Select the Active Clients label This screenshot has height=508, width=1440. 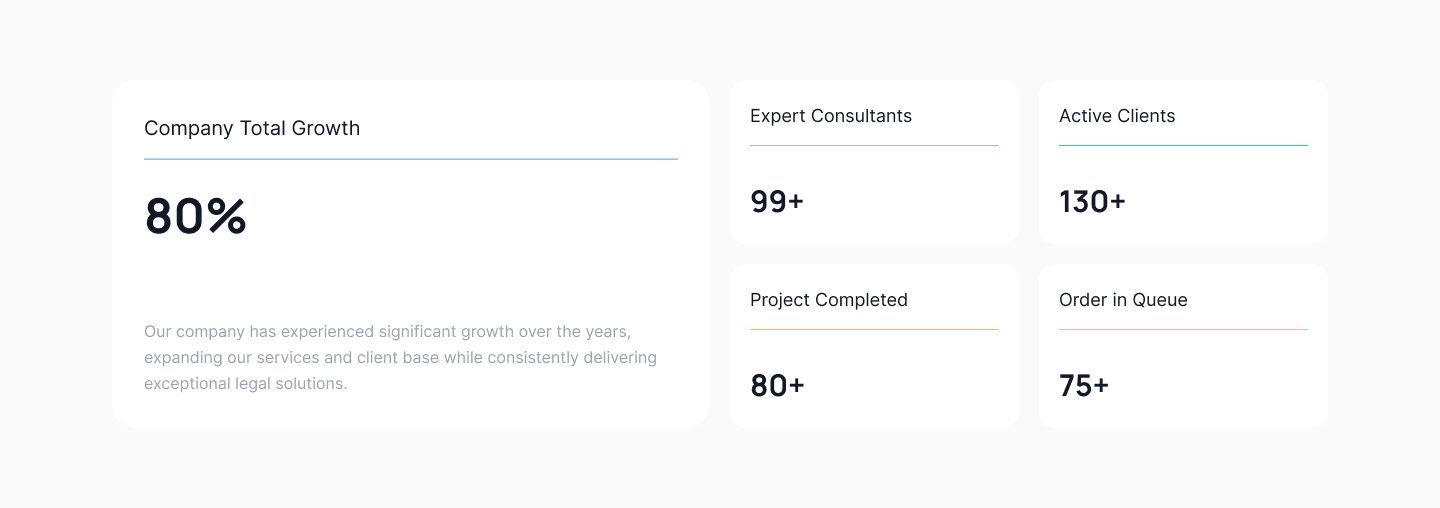tap(1116, 116)
